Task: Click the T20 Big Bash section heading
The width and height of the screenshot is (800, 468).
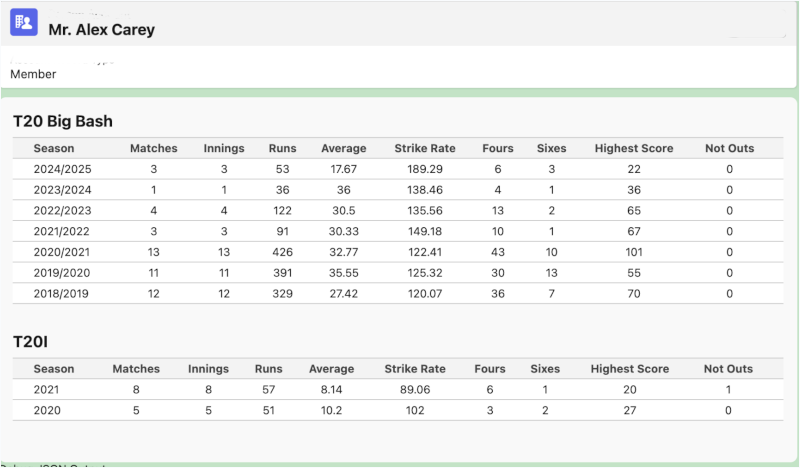Action: (62, 121)
